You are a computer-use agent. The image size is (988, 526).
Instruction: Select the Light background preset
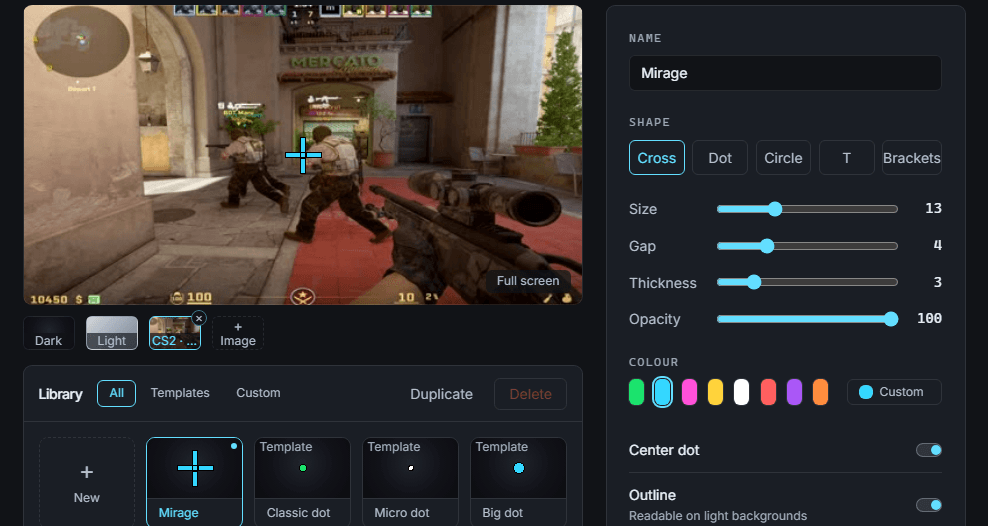[112, 333]
